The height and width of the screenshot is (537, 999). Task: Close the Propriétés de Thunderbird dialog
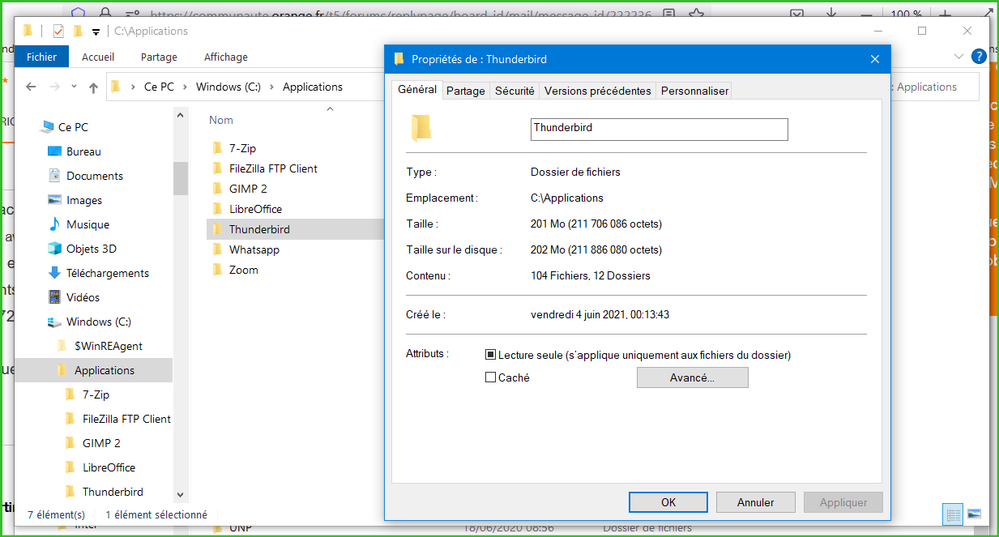coord(875,59)
